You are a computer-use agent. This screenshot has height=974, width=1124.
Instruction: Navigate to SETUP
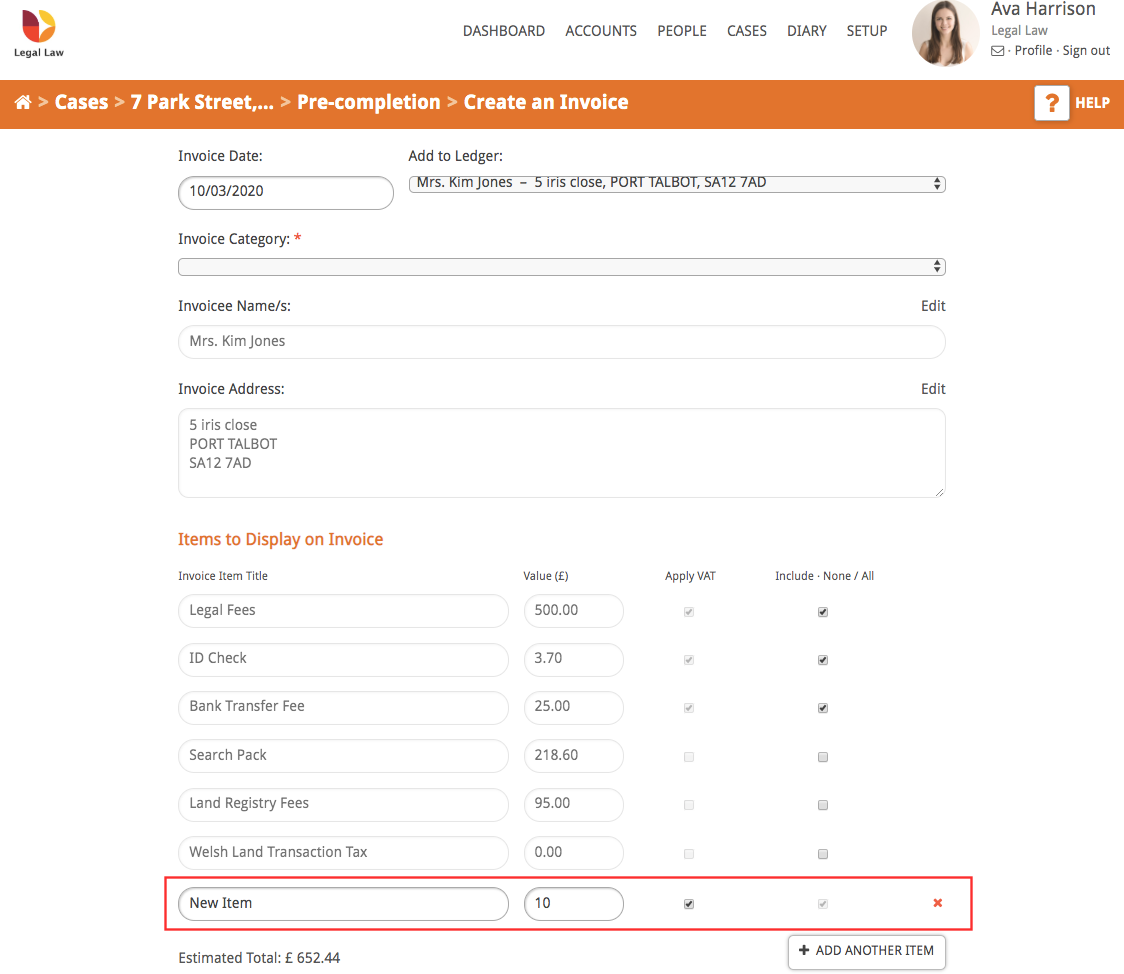pyautogui.click(x=866, y=31)
